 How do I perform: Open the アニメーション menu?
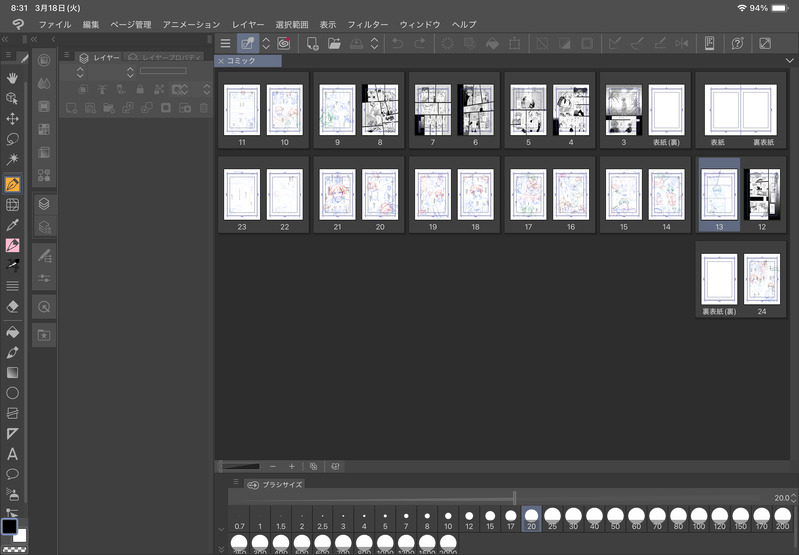[x=192, y=24]
